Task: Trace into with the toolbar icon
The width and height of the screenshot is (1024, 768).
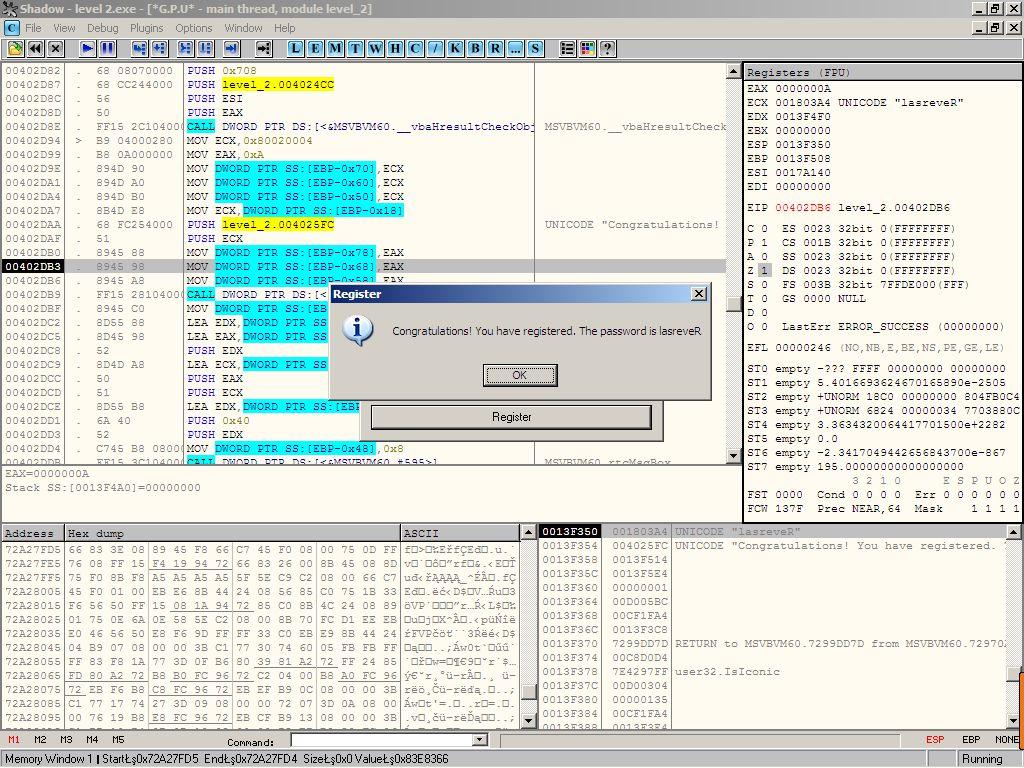Action: [x=185, y=48]
